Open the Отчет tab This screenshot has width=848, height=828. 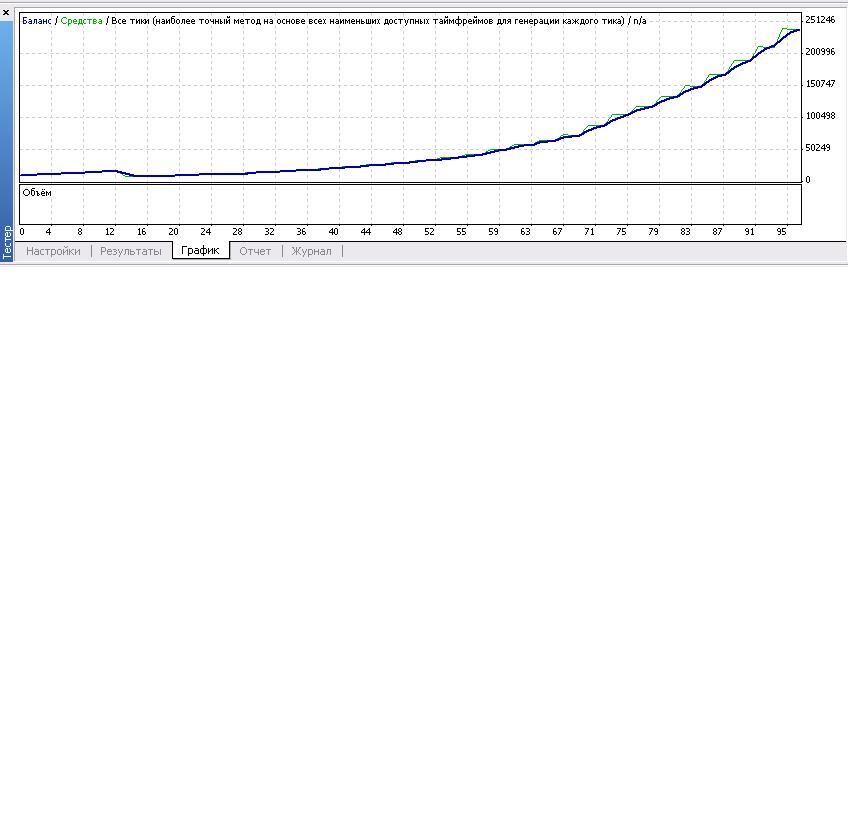[255, 251]
